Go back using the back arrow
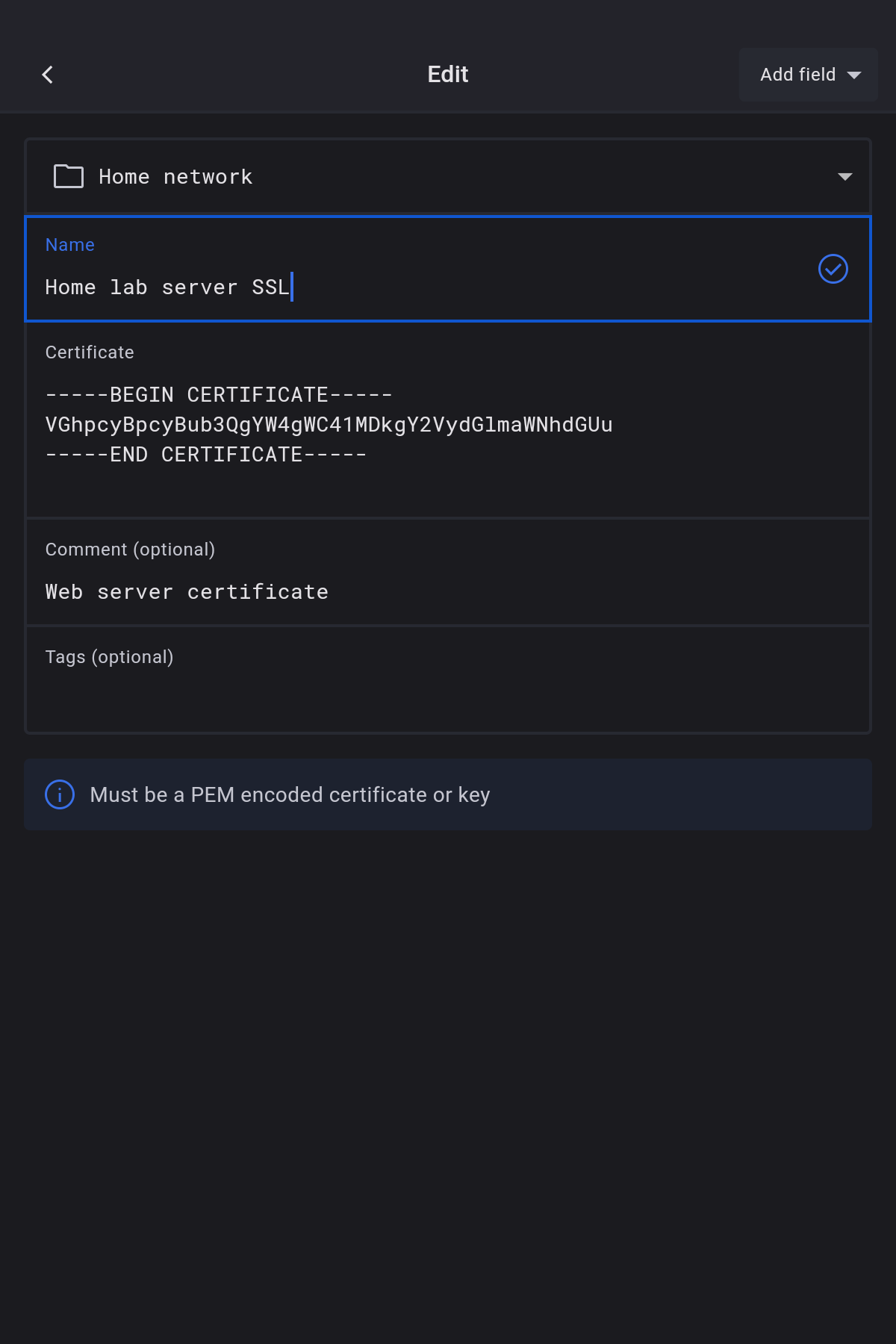The height and width of the screenshot is (1344, 896). (x=48, y=75)
